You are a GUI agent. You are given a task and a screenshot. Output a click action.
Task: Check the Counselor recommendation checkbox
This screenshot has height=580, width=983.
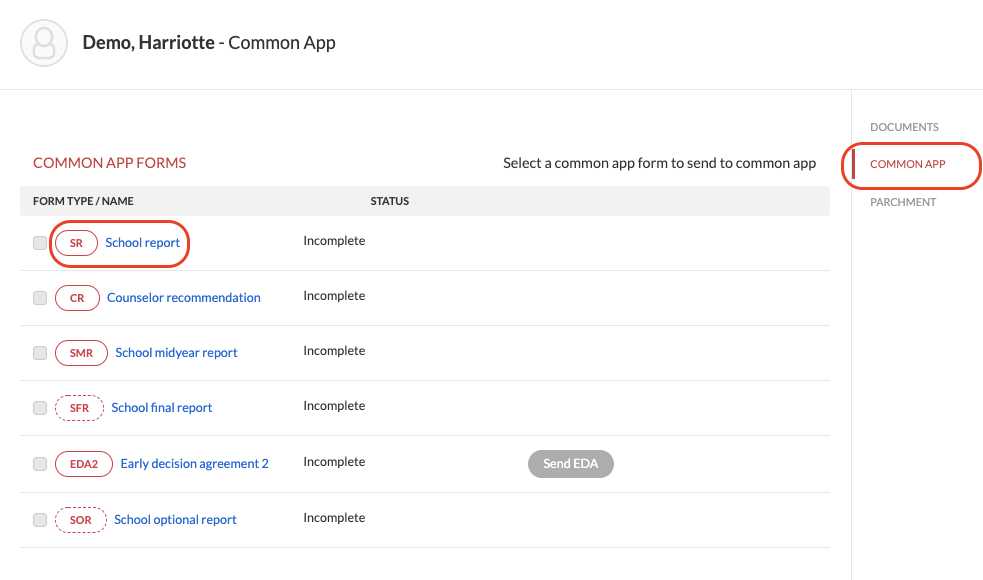pos(40,298)
